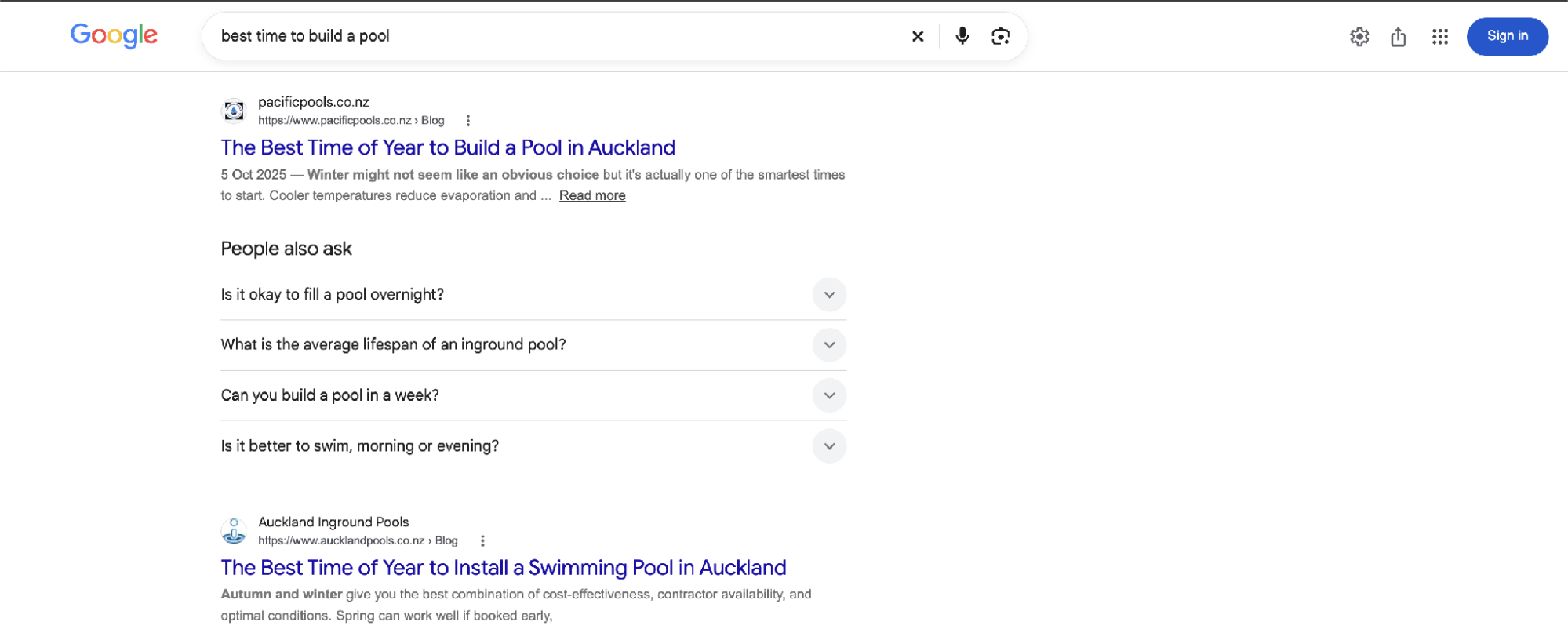Open 'The Best Time of Year to Build a Pool in Auckland'
The image size is (1568, 640).
(x=448, y=147)
